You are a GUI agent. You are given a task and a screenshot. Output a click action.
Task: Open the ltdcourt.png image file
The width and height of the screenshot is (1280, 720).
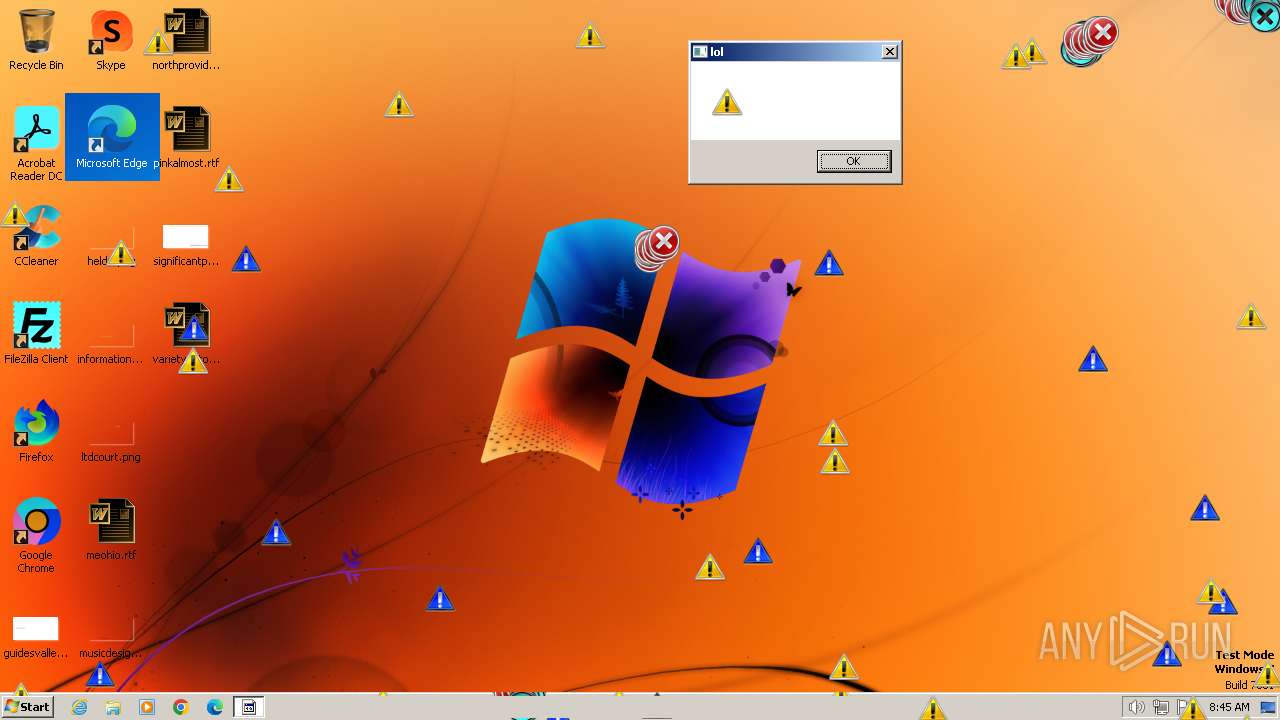pos(111,441)
